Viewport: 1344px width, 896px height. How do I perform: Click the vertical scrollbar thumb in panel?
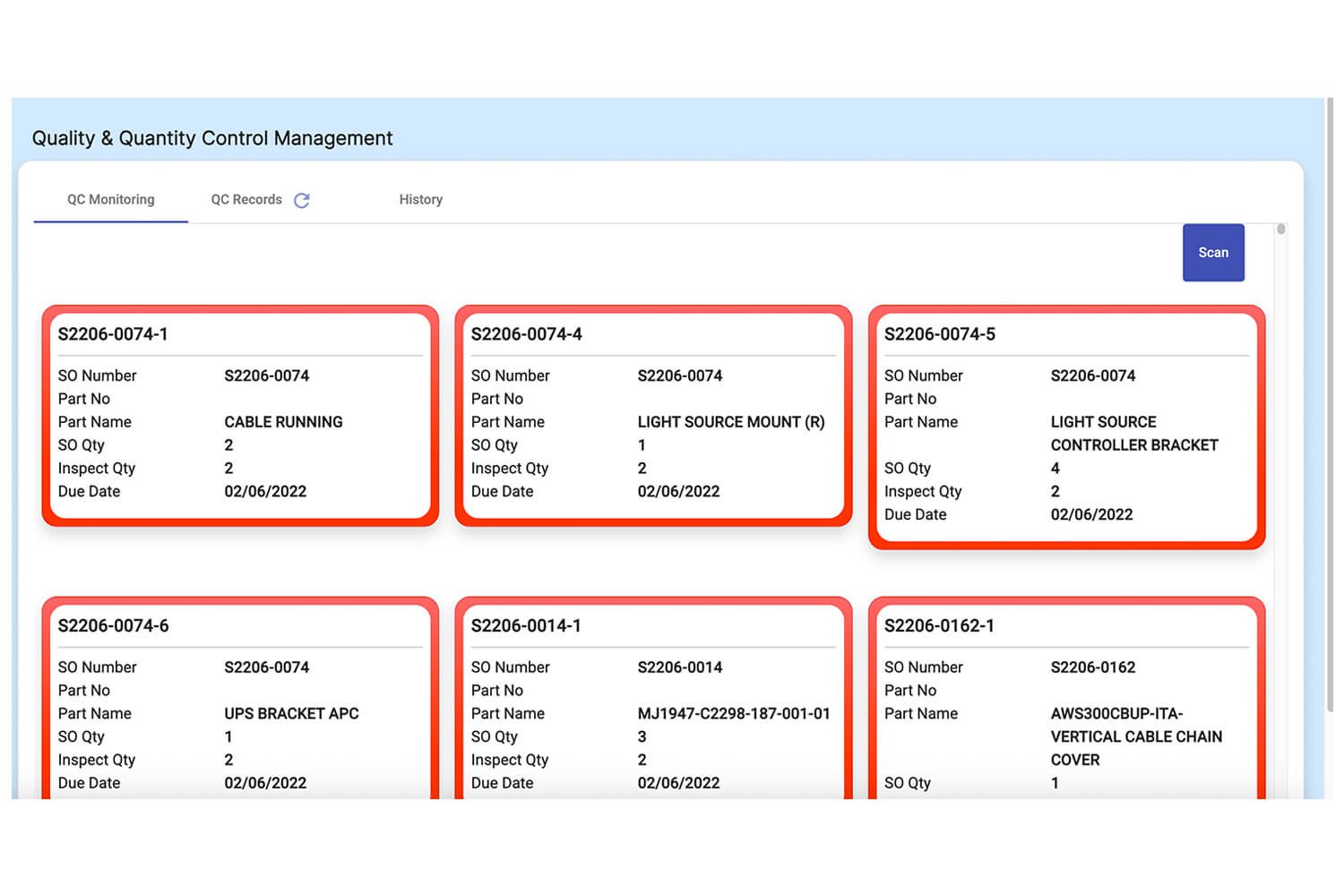point(1281,230)
